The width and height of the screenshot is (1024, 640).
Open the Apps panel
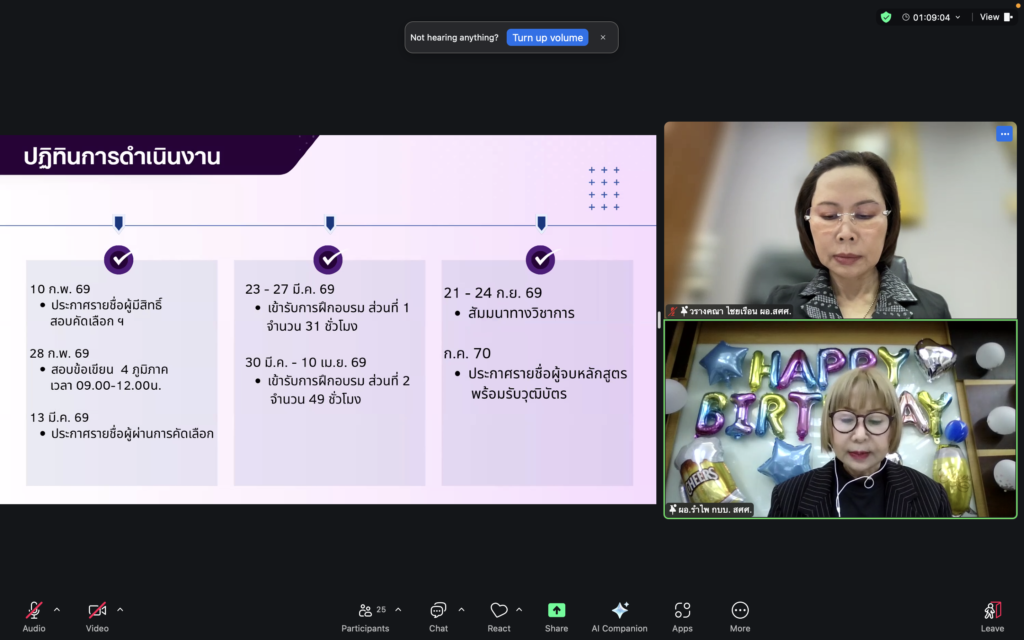682,615
